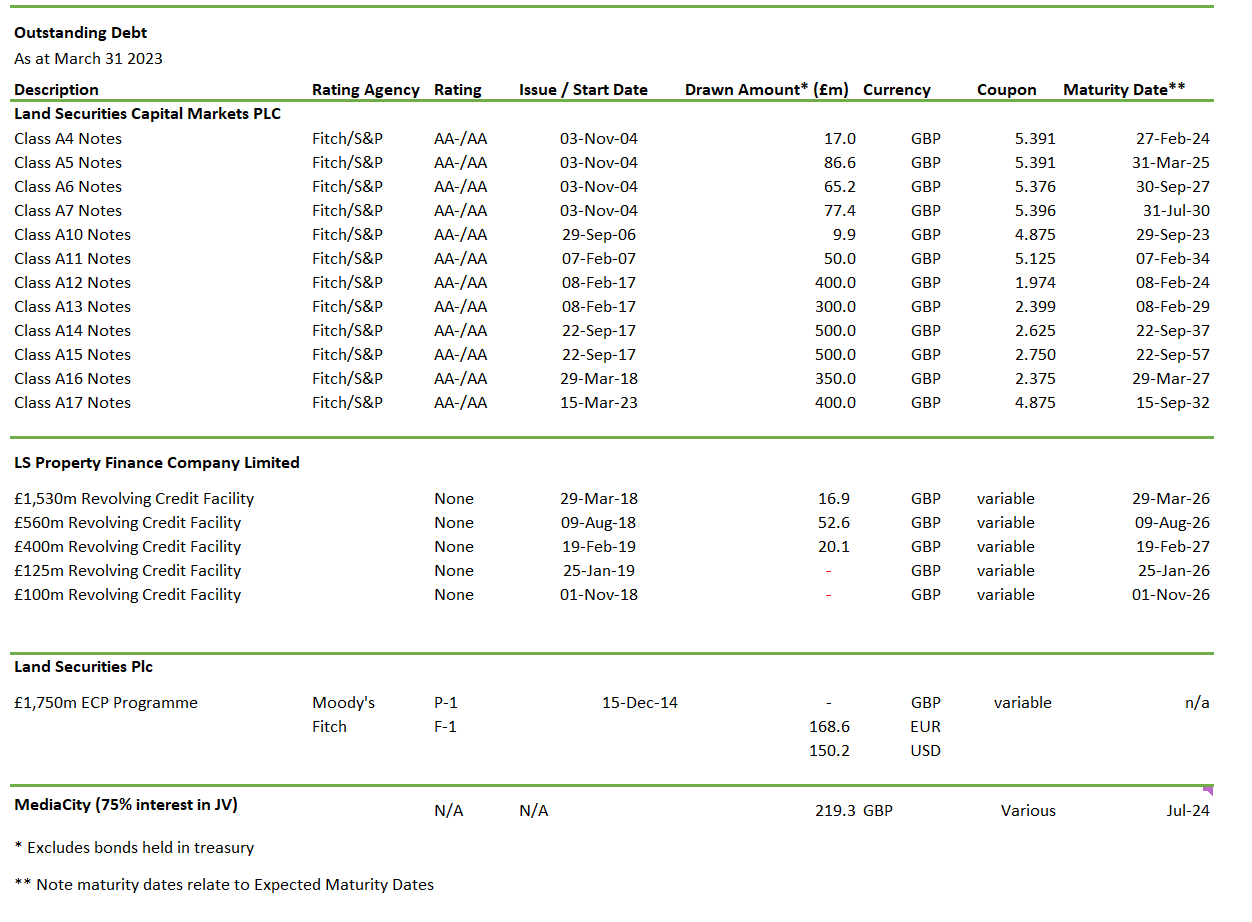Click the 2.375 coupon value

[1035, 378]
